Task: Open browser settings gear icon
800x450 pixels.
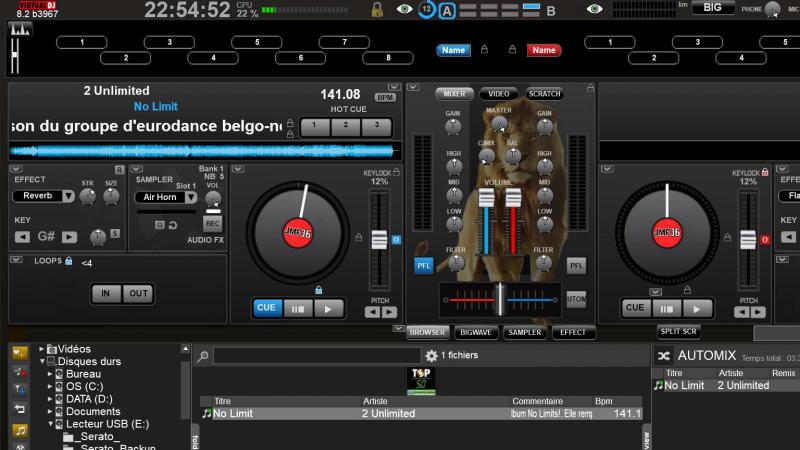Action: pos(431,356)
